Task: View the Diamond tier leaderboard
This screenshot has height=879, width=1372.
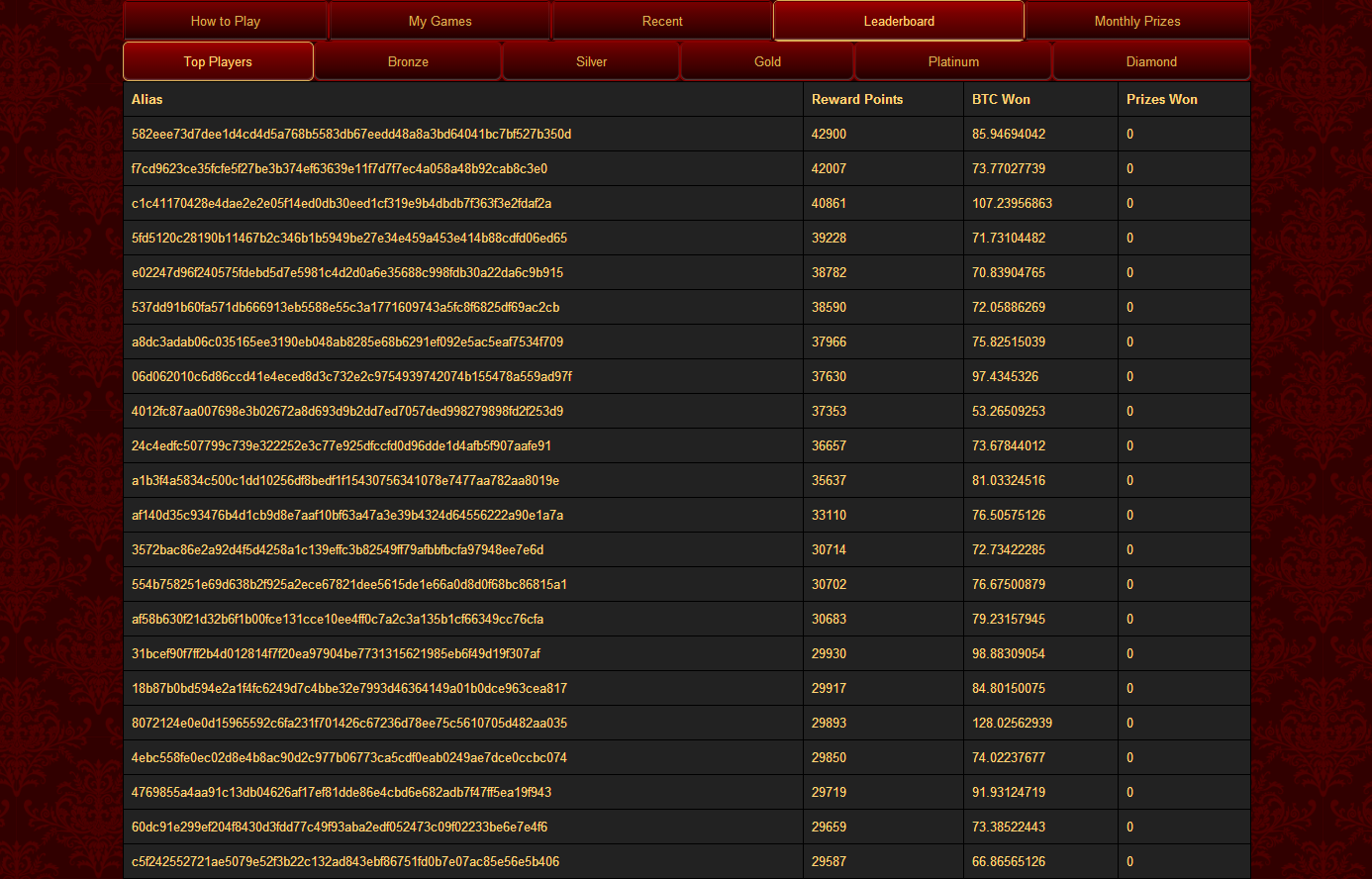Action: tap(1151, 61)
